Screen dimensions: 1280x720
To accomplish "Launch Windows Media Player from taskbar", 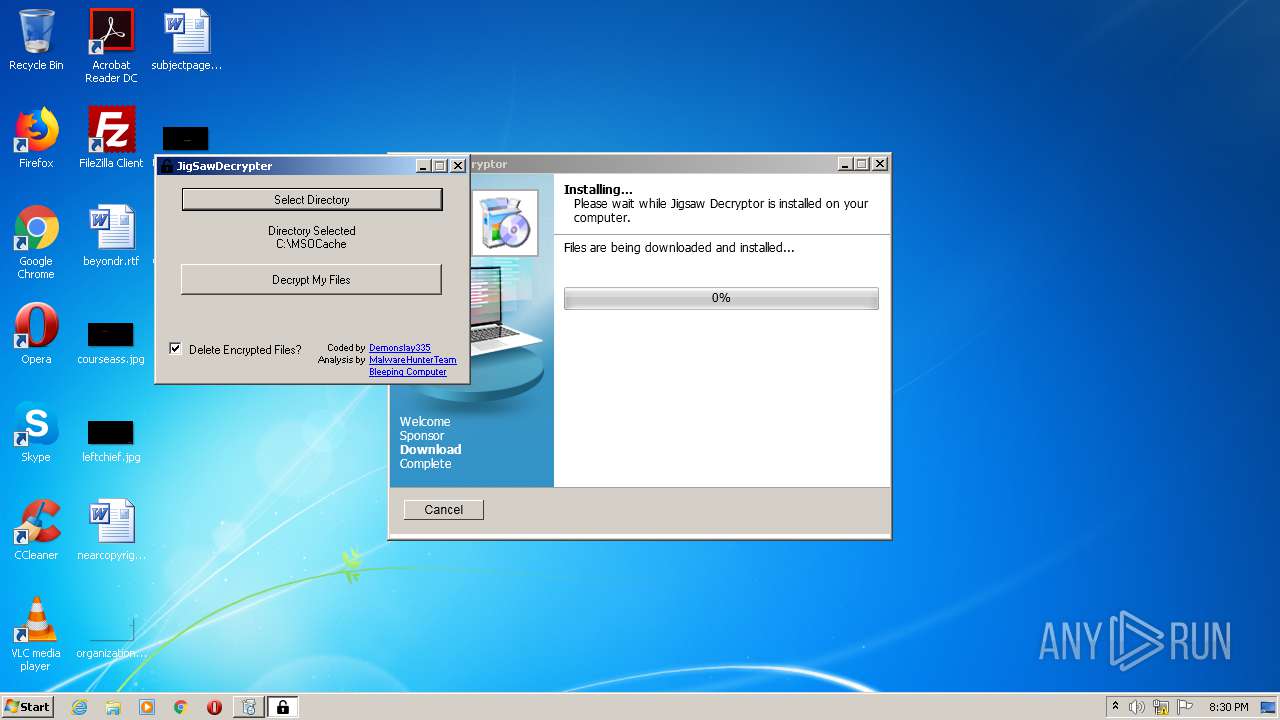I will coord(147,707).
